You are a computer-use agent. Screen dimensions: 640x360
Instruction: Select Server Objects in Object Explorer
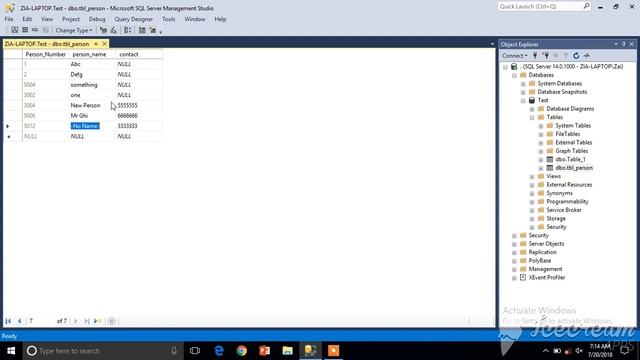(546, 244)
